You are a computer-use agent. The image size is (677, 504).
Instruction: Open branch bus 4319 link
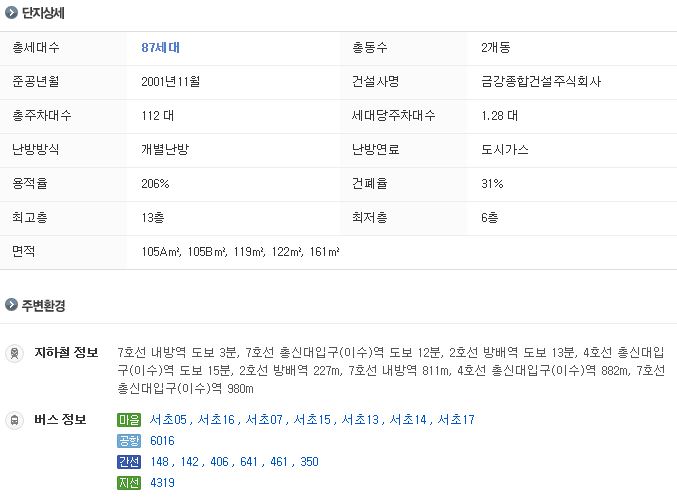162,482
